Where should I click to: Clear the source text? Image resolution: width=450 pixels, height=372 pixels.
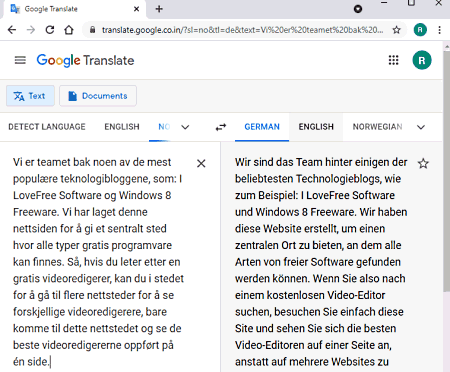(x=201, y=163)
